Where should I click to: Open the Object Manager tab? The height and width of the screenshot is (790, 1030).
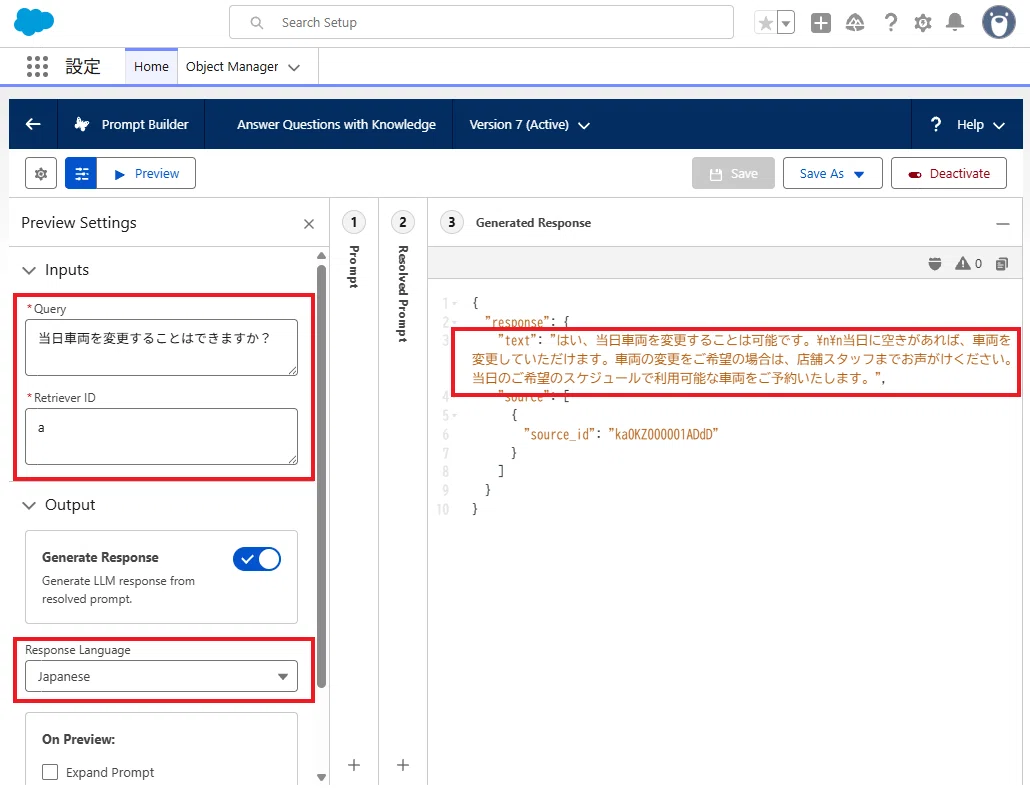tap(232, 66)
